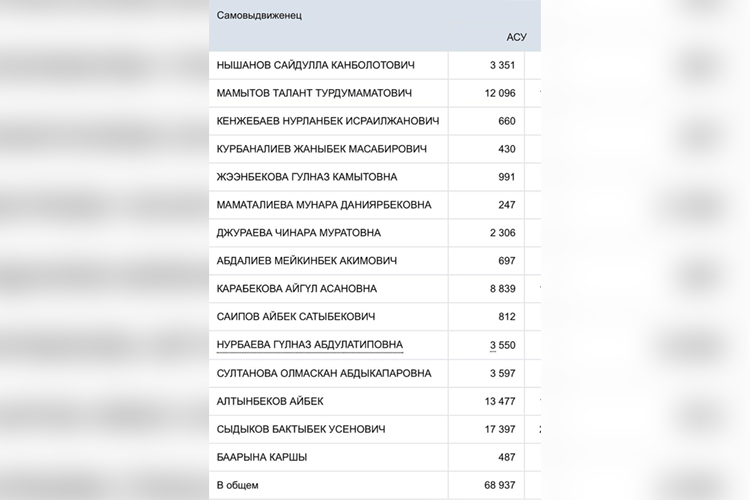The width and height of the screenshot is (750, 500).
Task: Click the Карабекова Айгул Асановна name
Action: pos(297,289)
